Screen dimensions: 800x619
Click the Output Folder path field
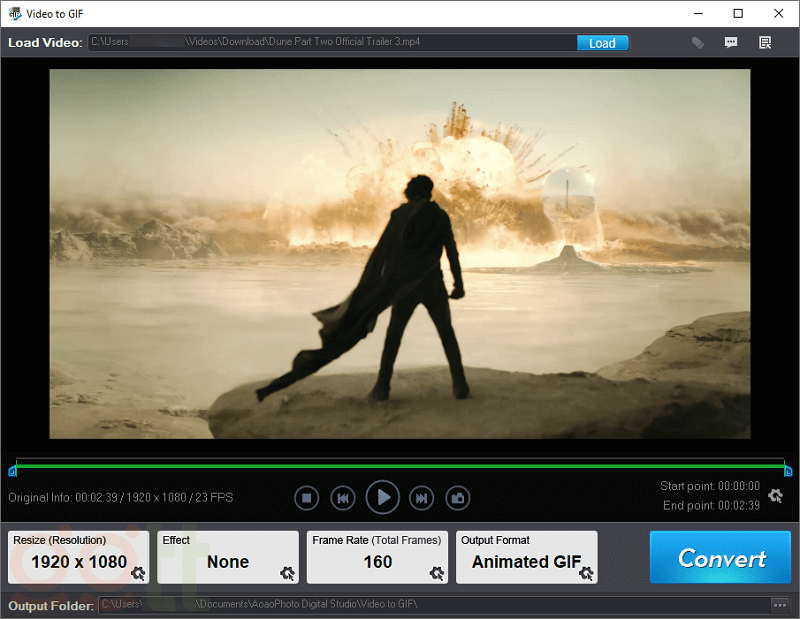(430, 605)
